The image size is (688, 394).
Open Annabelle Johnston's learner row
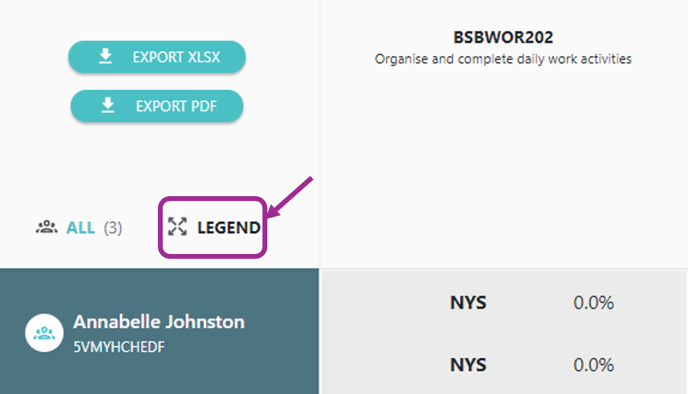coord(159,332)
